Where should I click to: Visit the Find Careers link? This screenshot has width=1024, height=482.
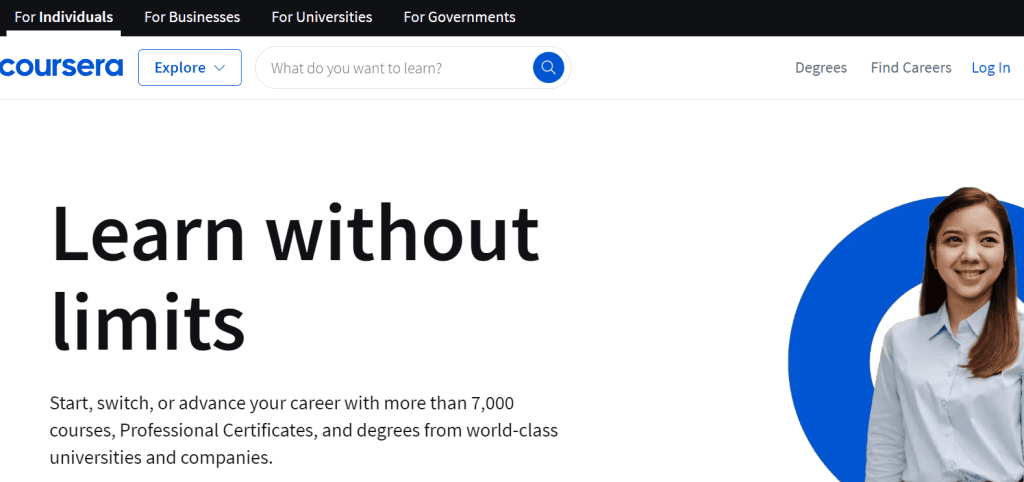click(911, 68)
